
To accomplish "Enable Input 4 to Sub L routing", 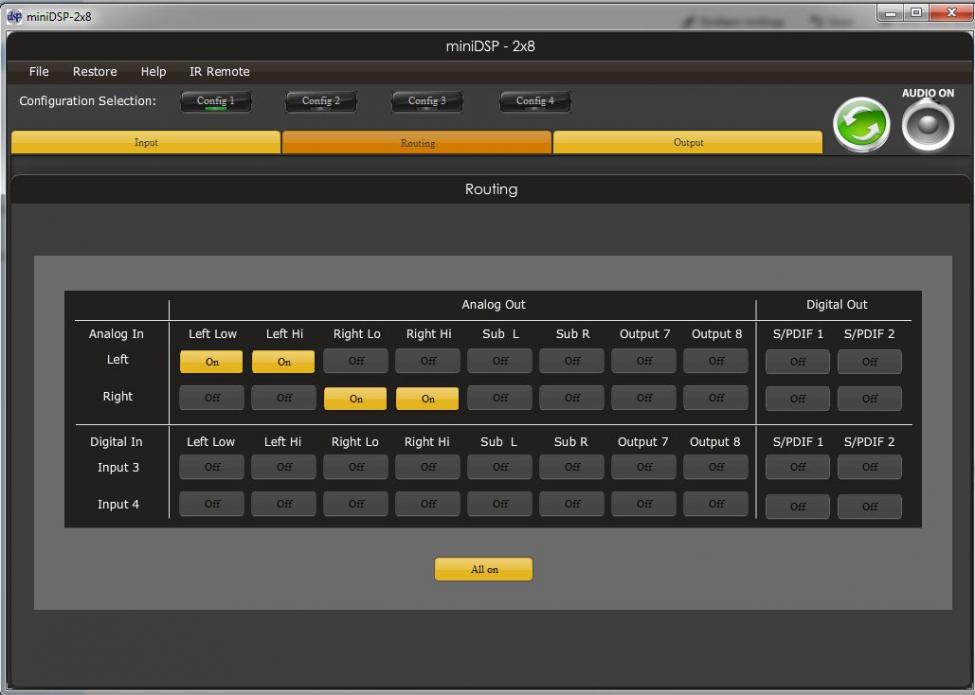I will 500,504.
